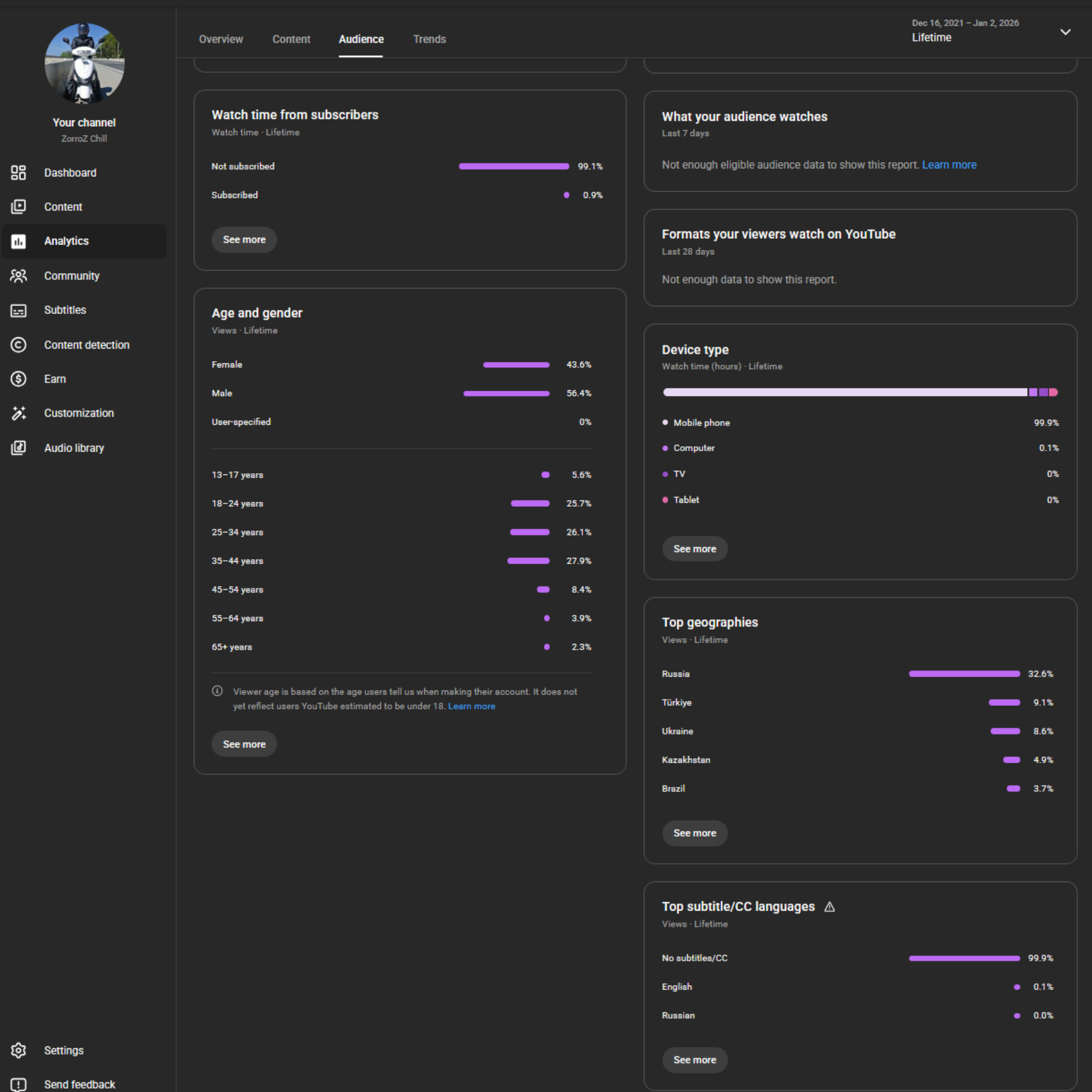Open Subtitles via its sidebar icon

tap(18, 311)
